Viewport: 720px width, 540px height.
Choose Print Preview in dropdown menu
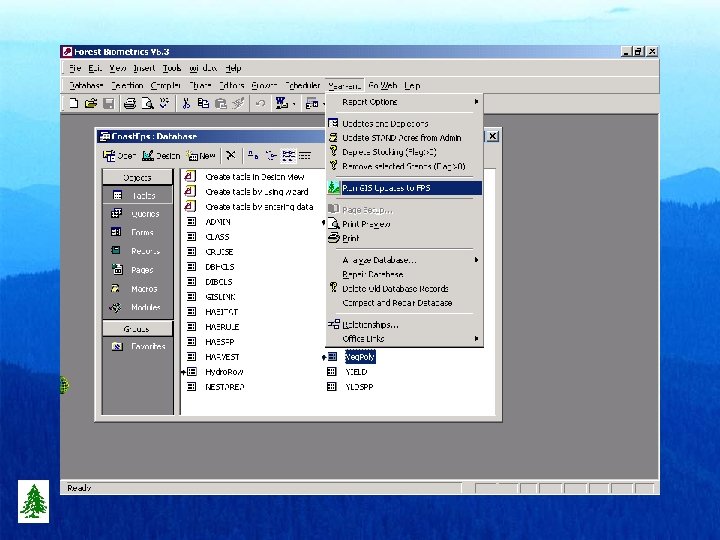405,224
